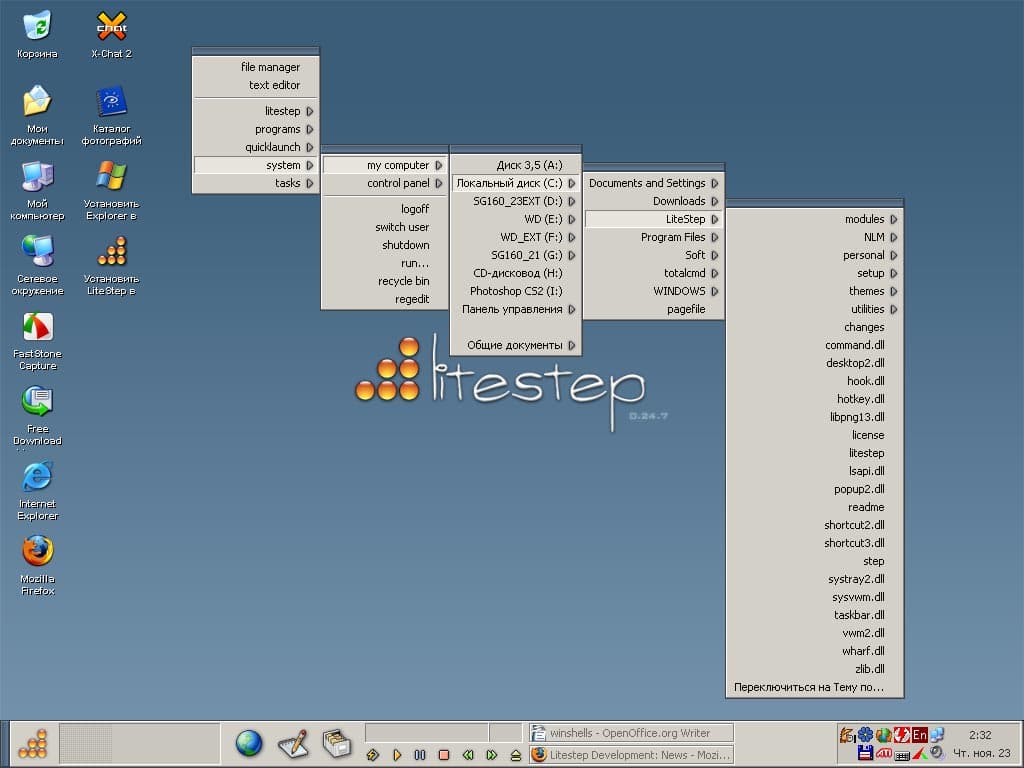Click the blue flower tray icon
Viewport: 1024px width, 768px height.
[865, 735]
